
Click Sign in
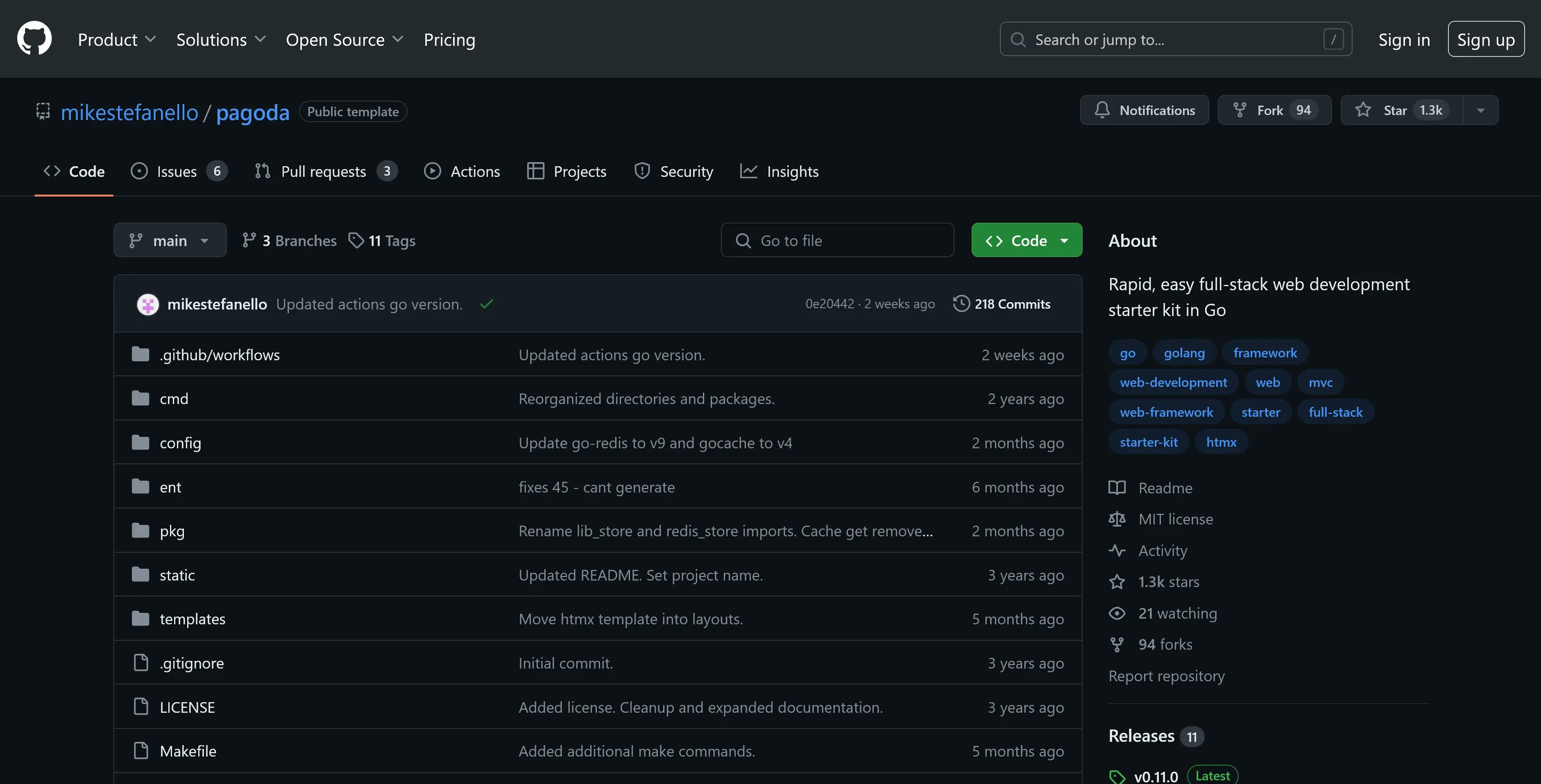(1404, 39)
